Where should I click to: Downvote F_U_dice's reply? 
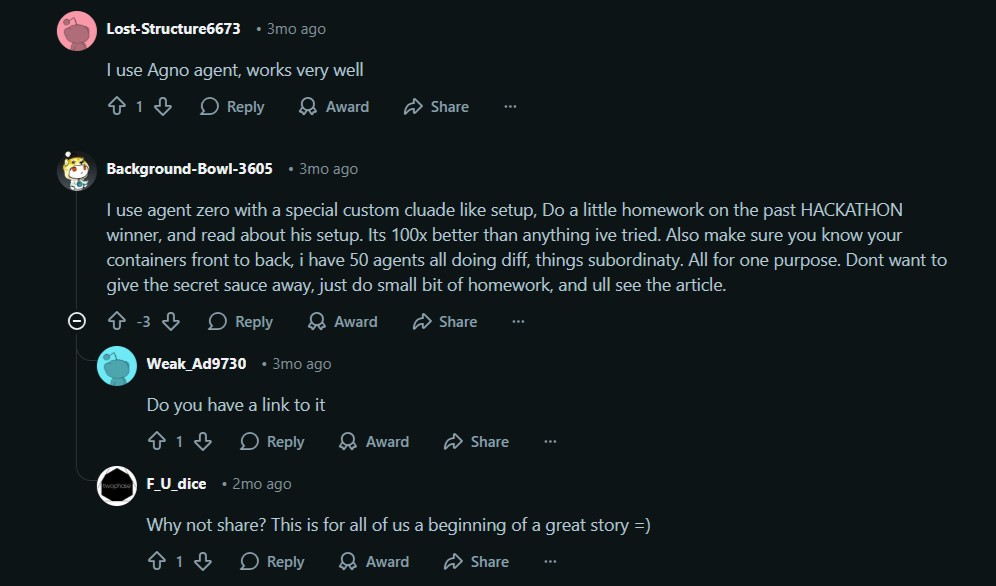point(203,562)
